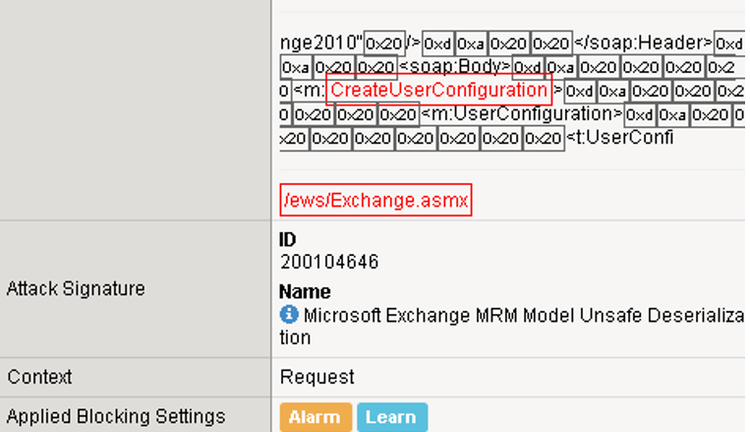750x432 pixels.
Task: Click the blue Learn button
Action: click(x=391, y=417)
